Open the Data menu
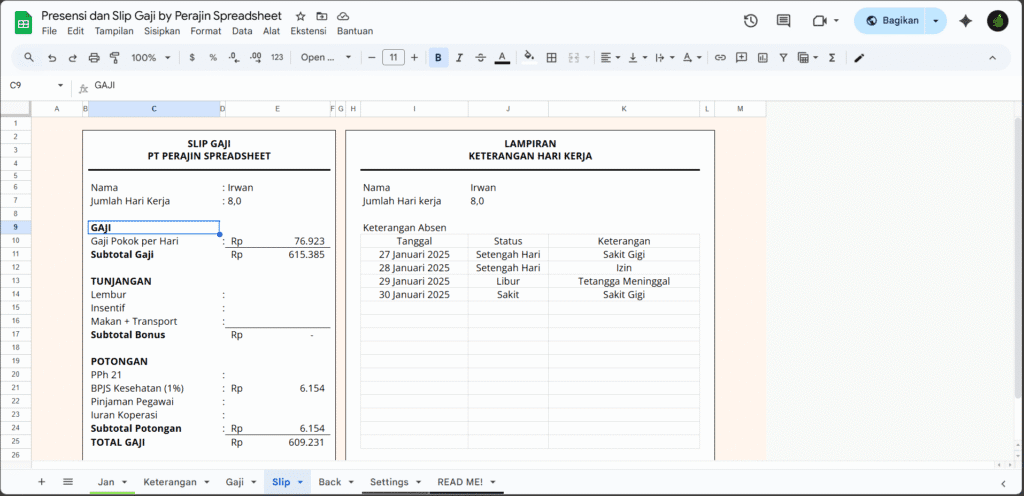Image resolution: width=1024 pixels, height=496 pixels. click(x=242, y=31)
